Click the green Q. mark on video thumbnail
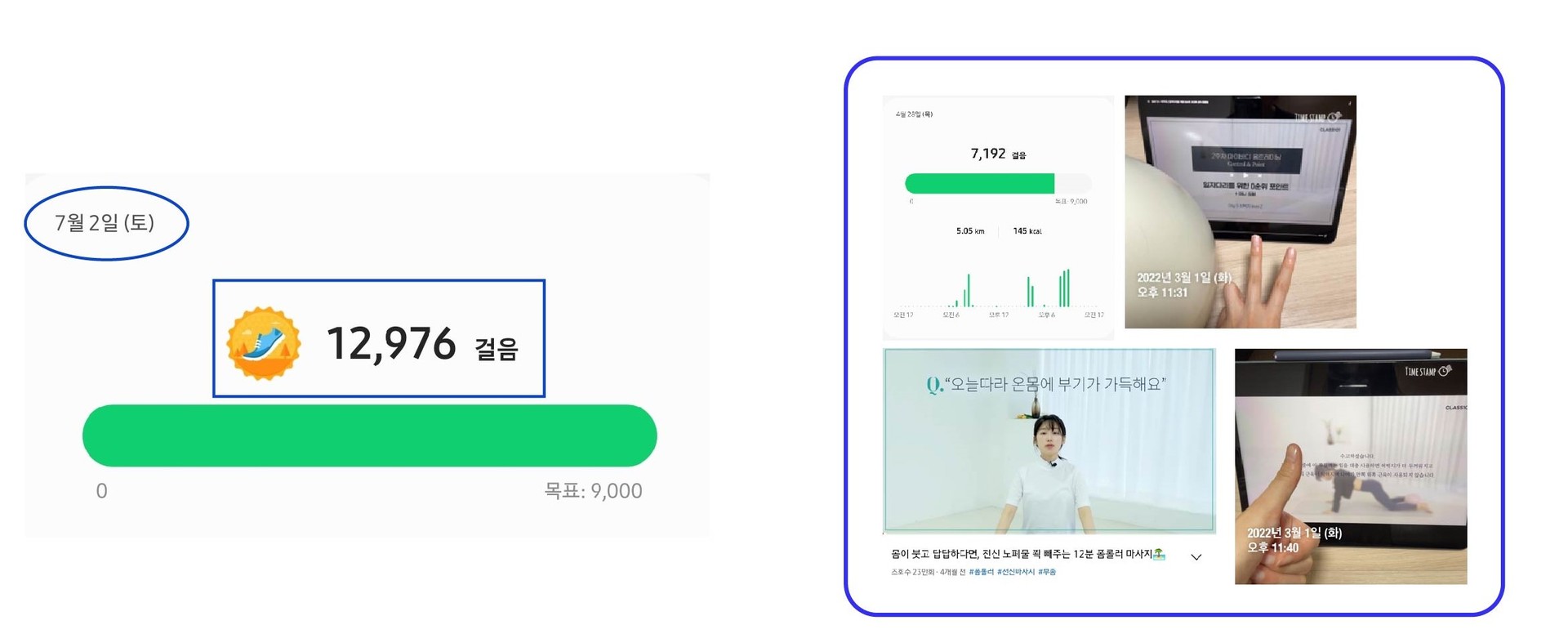 [x=935, y=385]
